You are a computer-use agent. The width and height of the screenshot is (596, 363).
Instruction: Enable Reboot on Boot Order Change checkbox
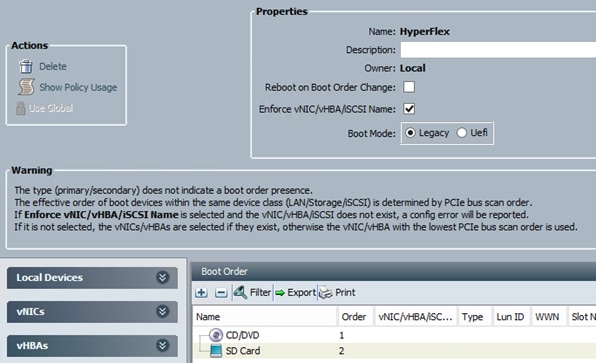409,87
